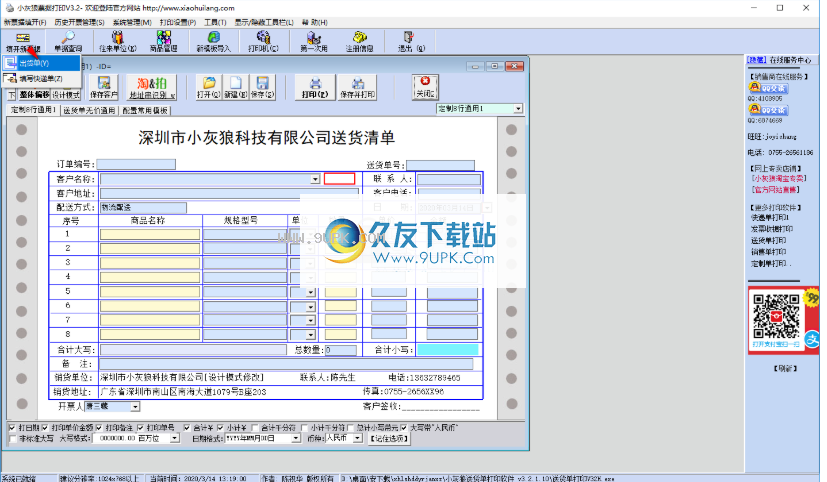
Task: Click the 新模板导入 template import icon
Action: 214,41
